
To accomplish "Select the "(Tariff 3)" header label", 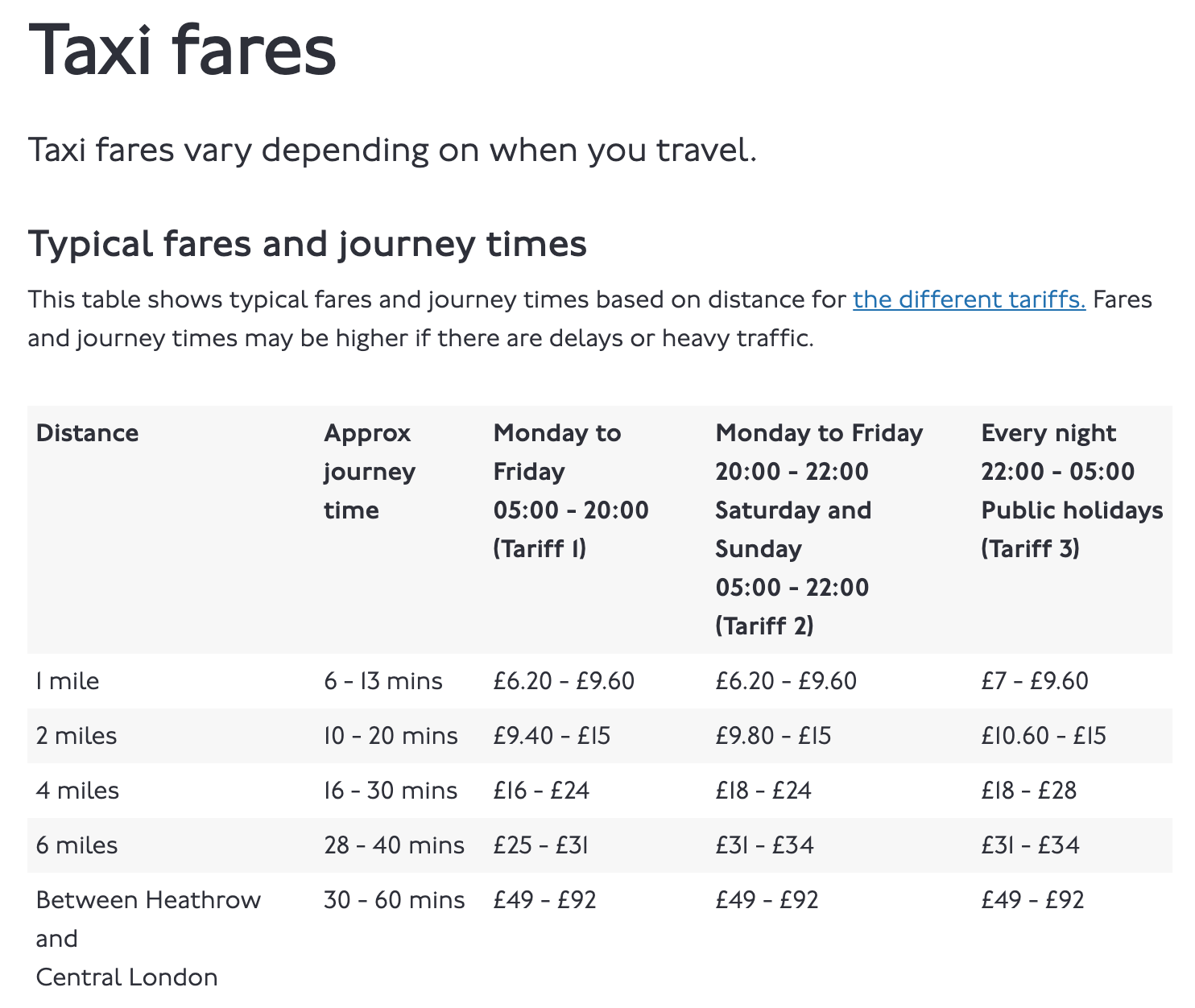I will pyautogui.click(x=1030, y=549).
